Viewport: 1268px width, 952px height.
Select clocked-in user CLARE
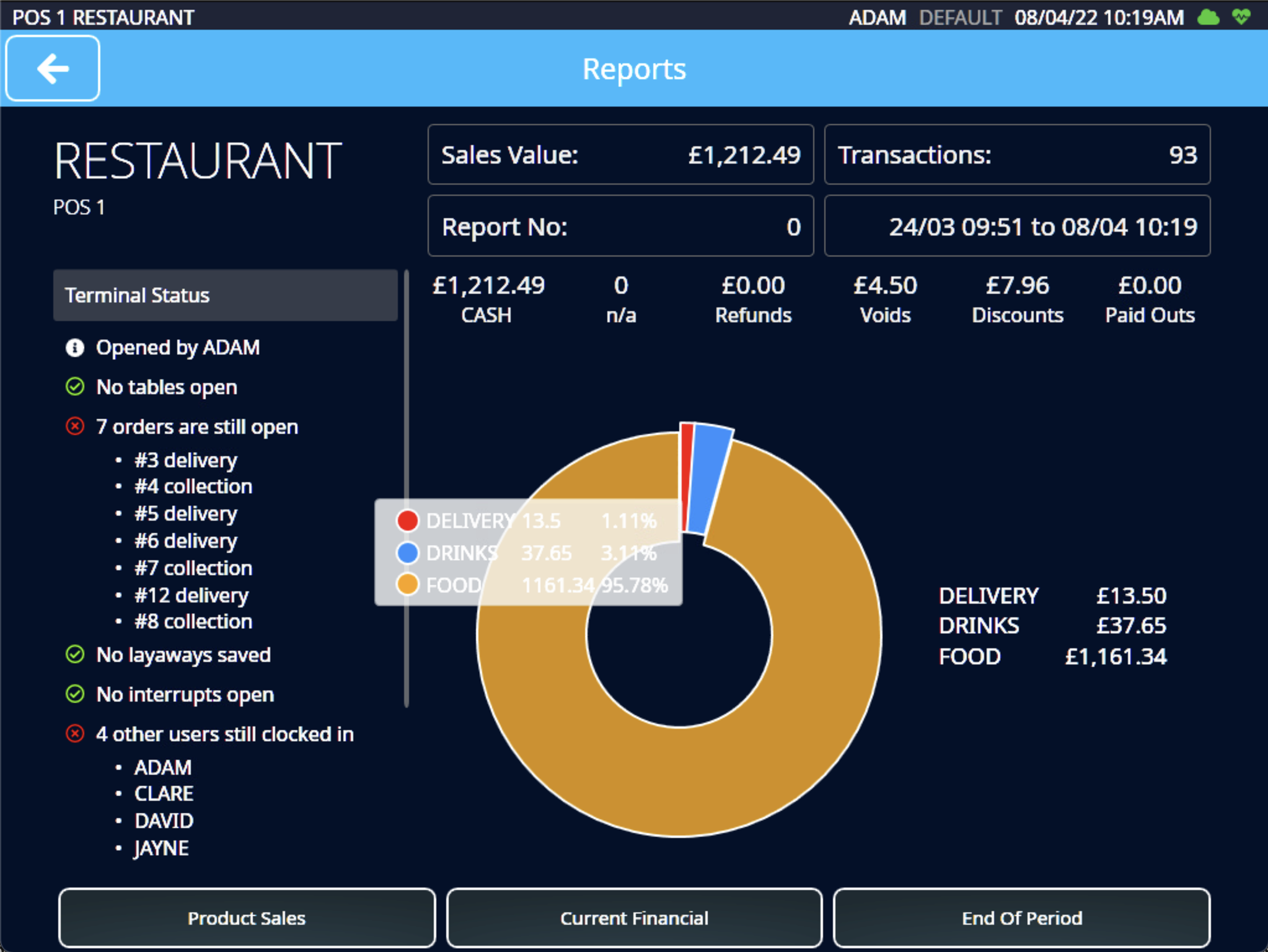click(164, 793)
